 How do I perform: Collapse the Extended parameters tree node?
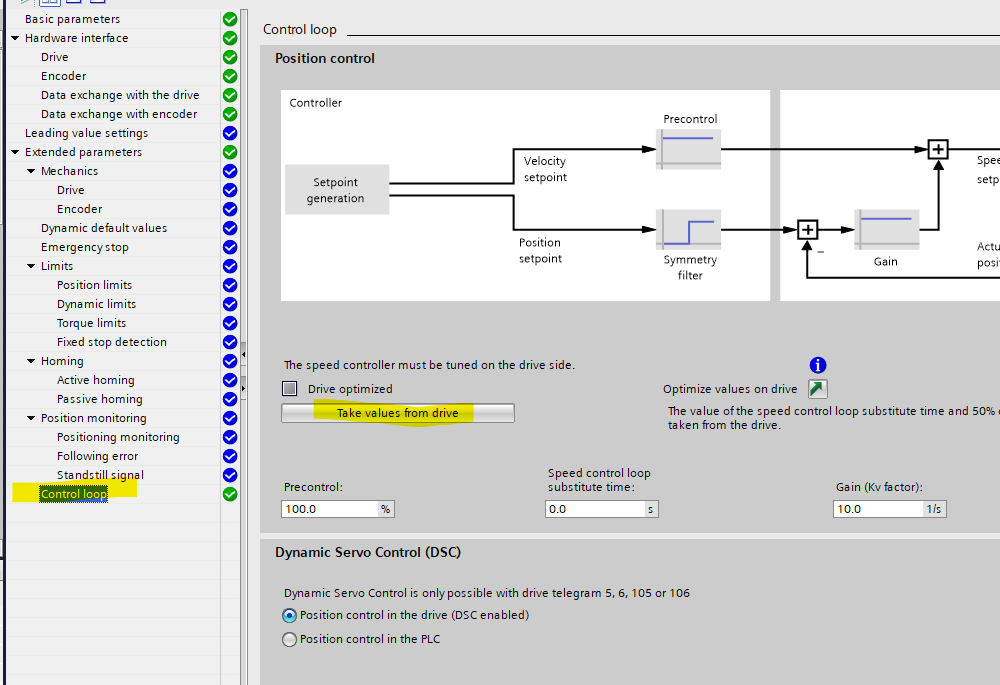click(15, 152)
